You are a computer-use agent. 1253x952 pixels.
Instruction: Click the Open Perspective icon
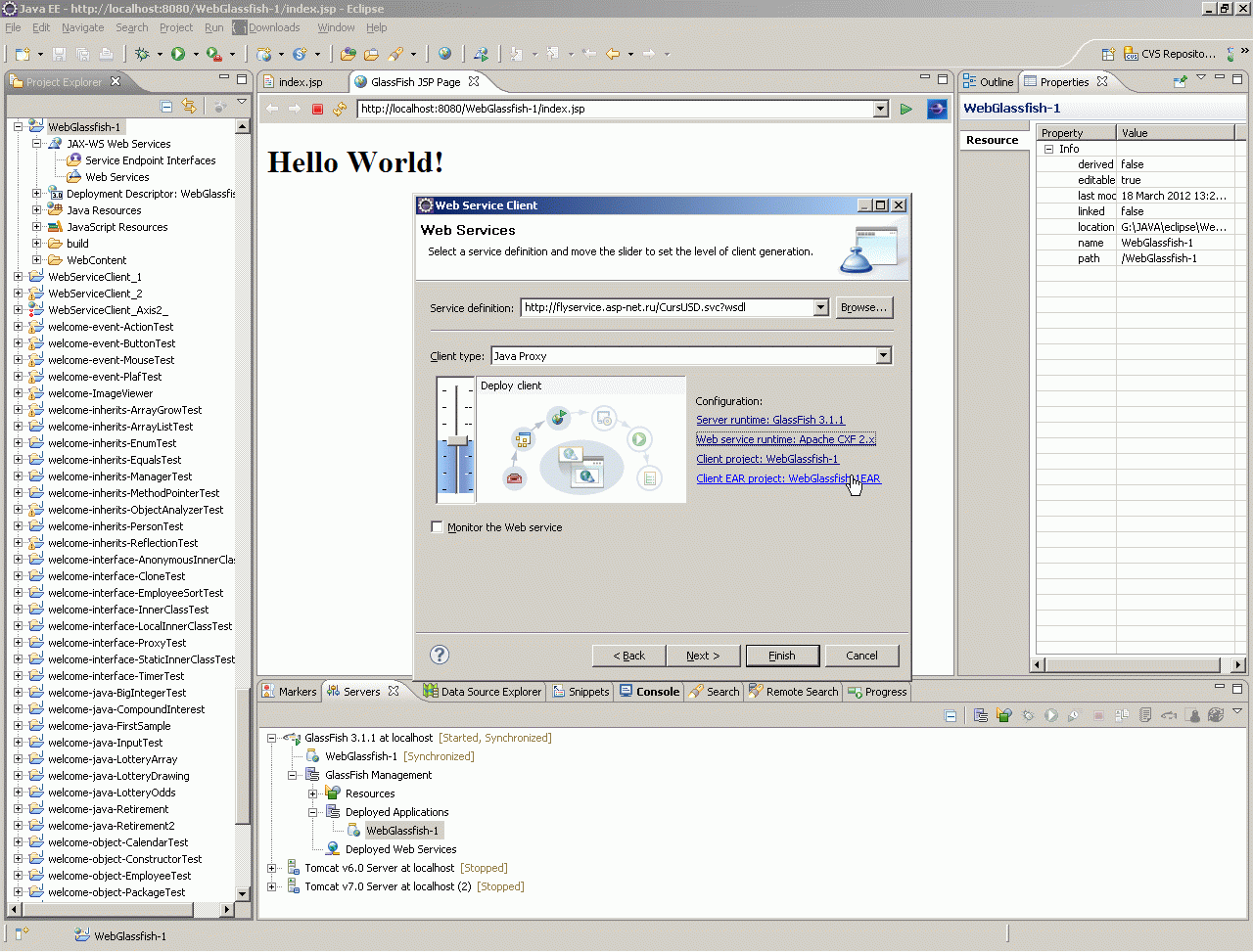click(1108, 55)
